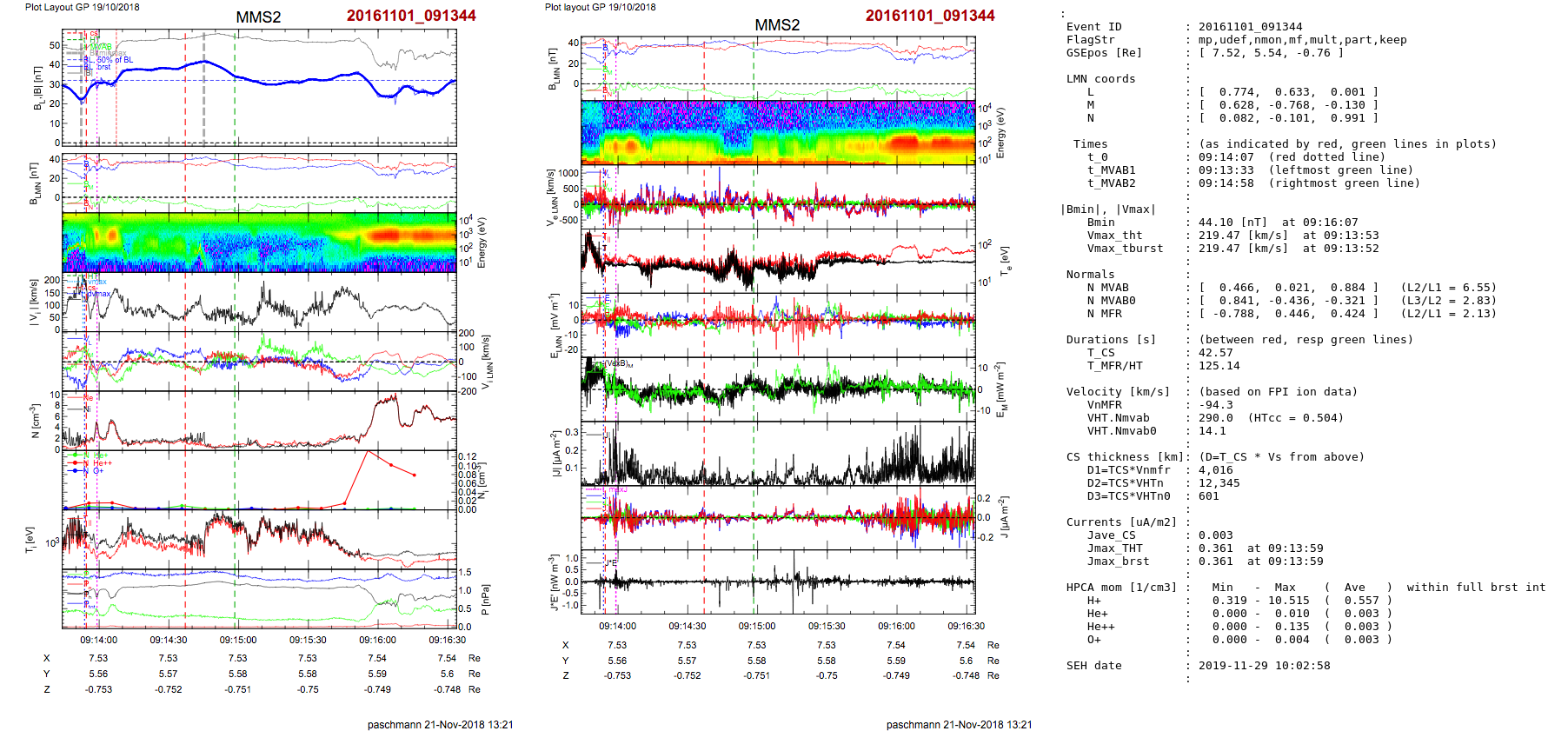Click the H+ maximum value "10.515"

click(x=1289, y=601)
